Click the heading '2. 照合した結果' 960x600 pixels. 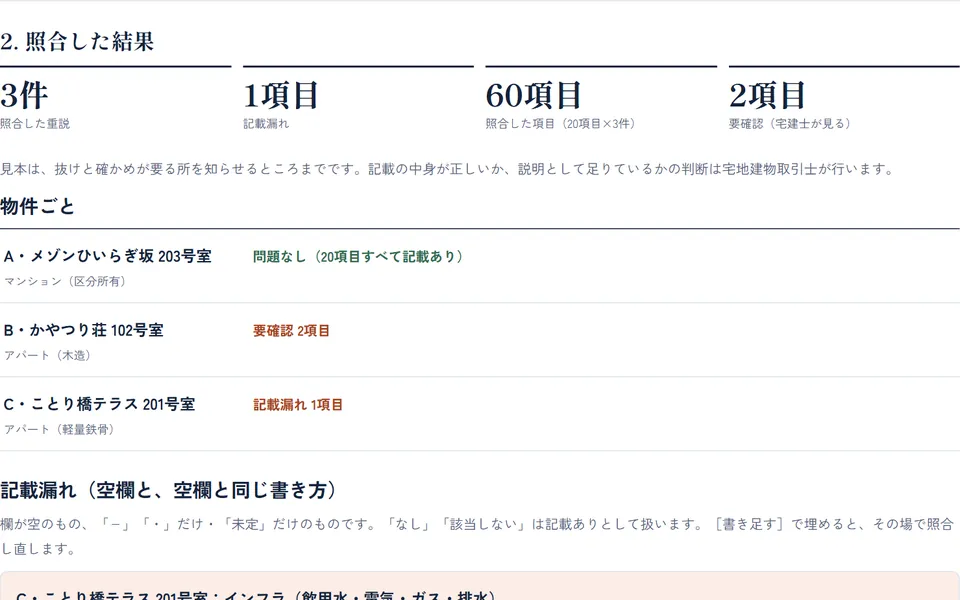pos(77,42)
